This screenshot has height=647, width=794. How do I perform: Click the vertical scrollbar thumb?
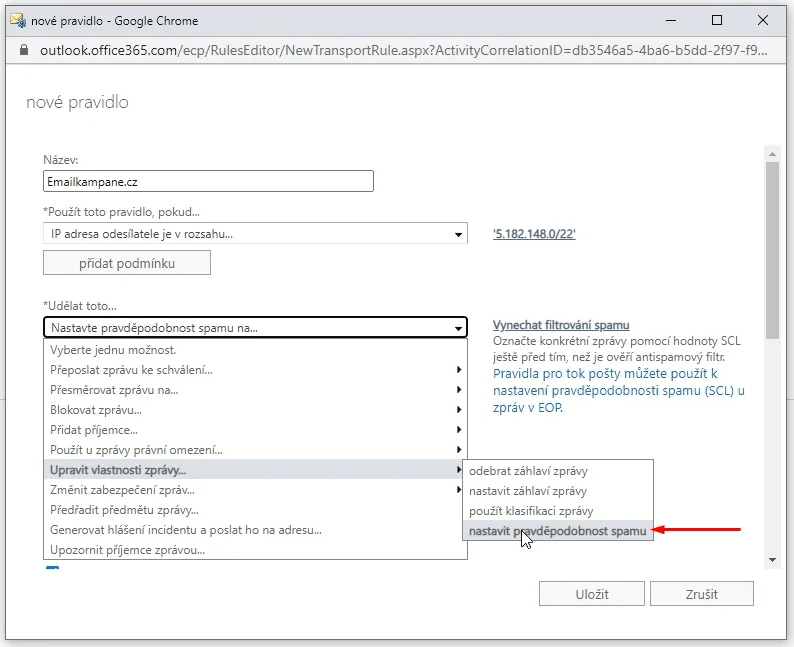tap(772, 251)
